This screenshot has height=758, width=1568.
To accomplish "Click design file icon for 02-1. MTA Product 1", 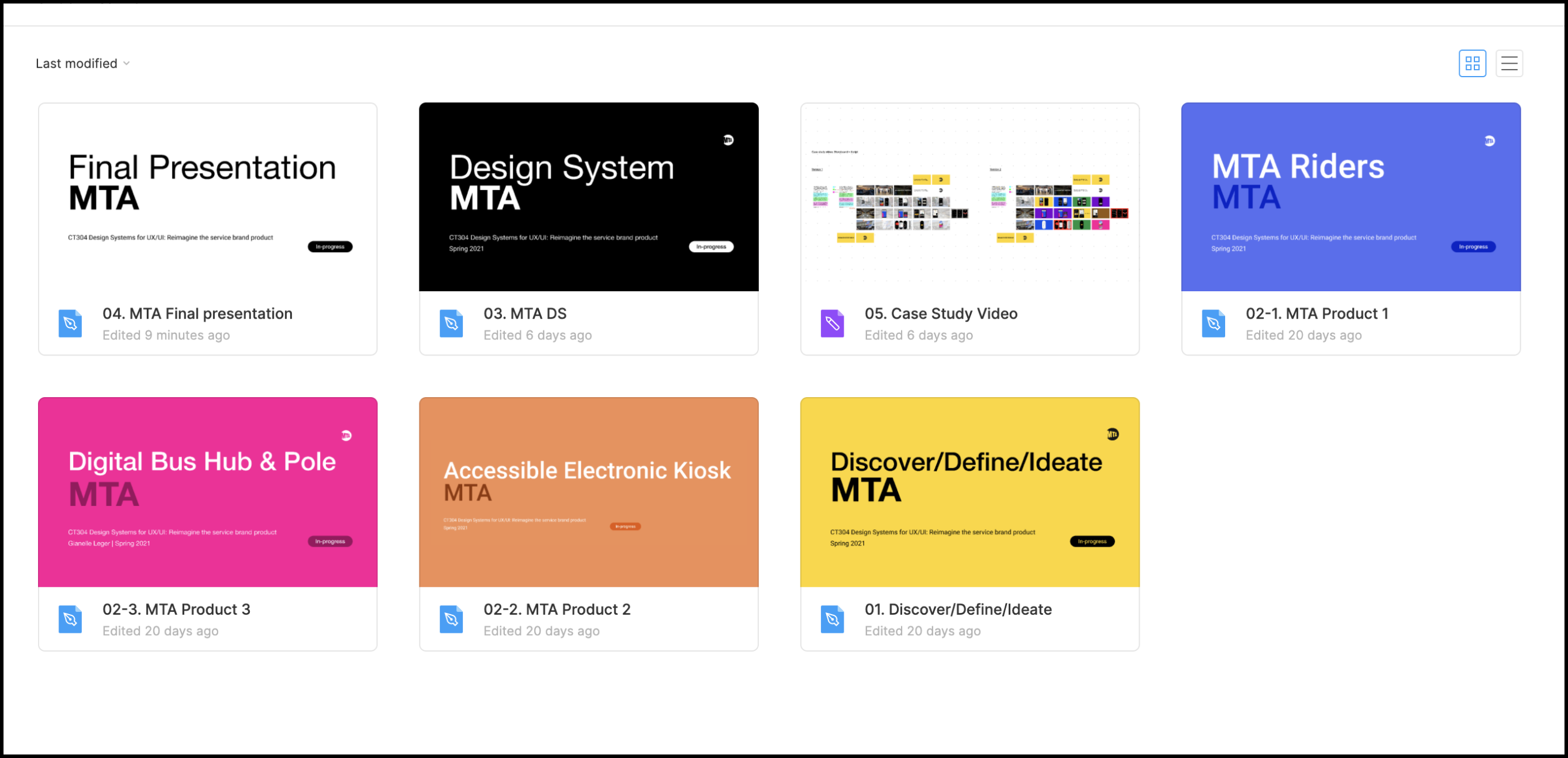I will pos(1213,323).
